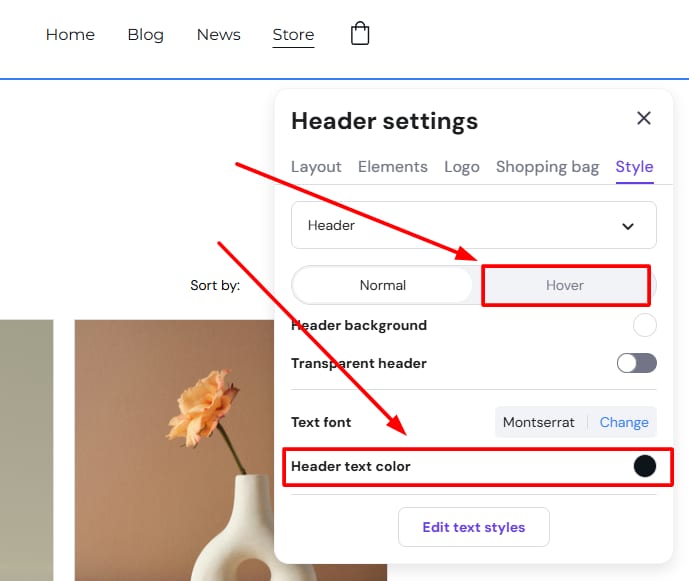Open the Shopping bag tab
This screenshot has height=581, width=689.
point(547,167)
